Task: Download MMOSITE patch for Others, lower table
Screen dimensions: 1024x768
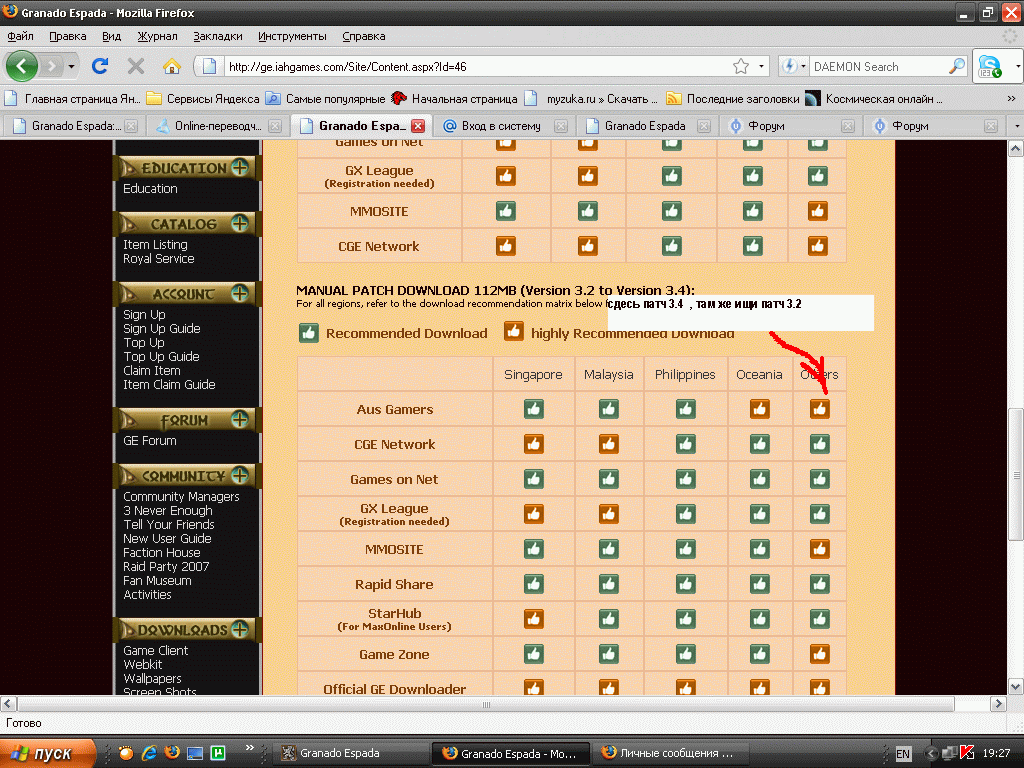Action: click(820, 549)
